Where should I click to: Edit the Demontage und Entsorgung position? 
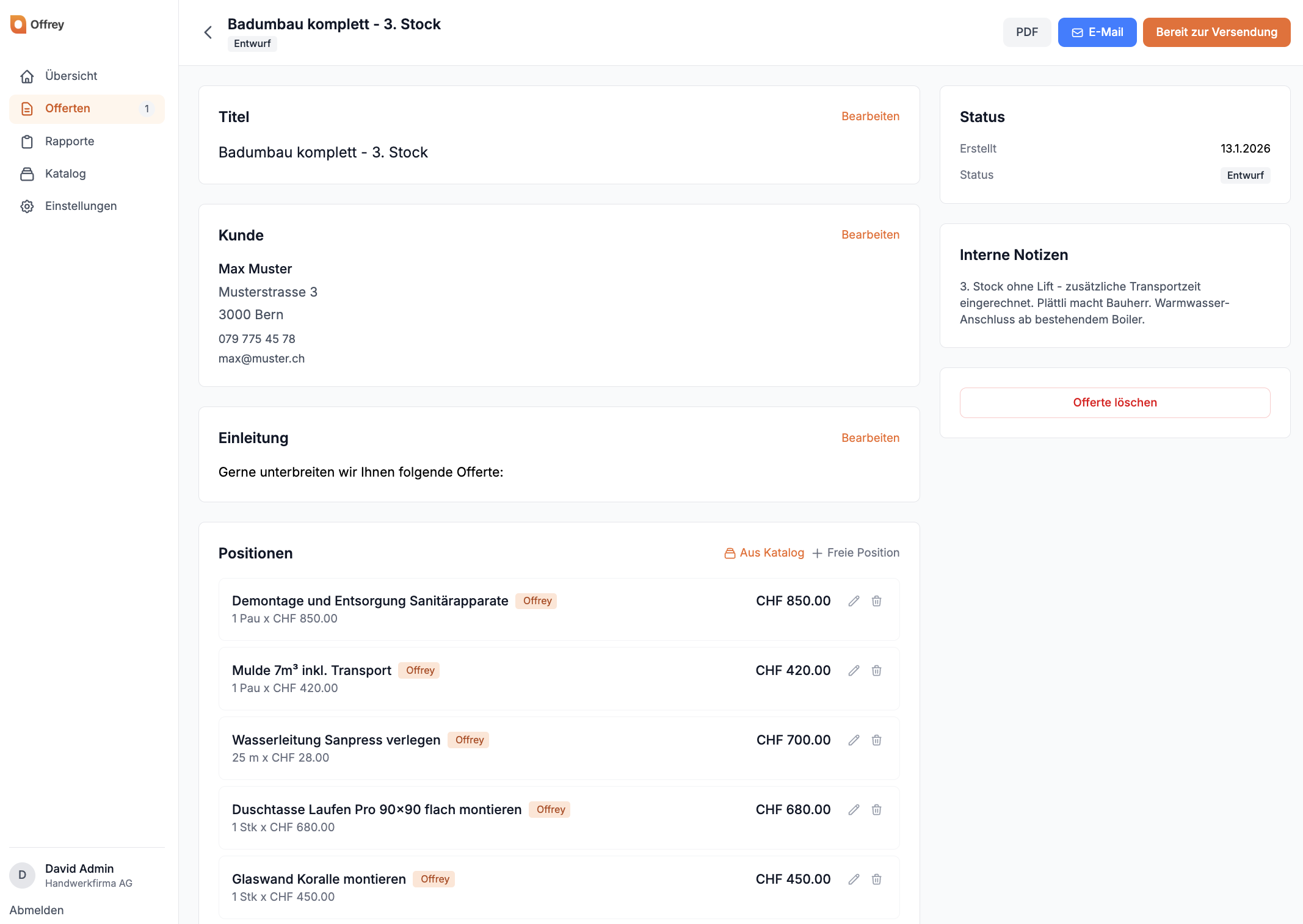[854, 601]
